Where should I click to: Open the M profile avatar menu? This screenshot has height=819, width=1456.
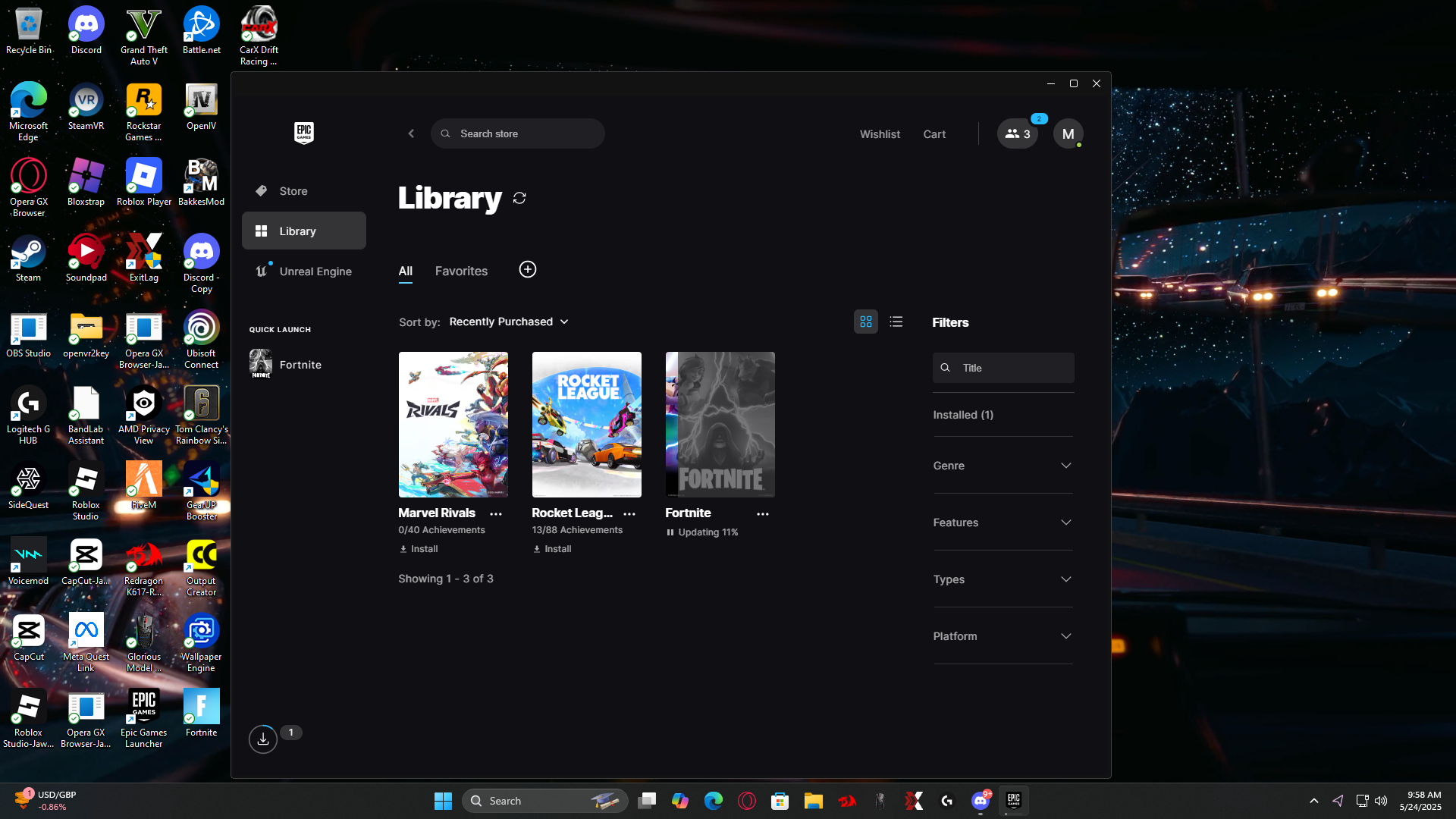click(1068, 134)
